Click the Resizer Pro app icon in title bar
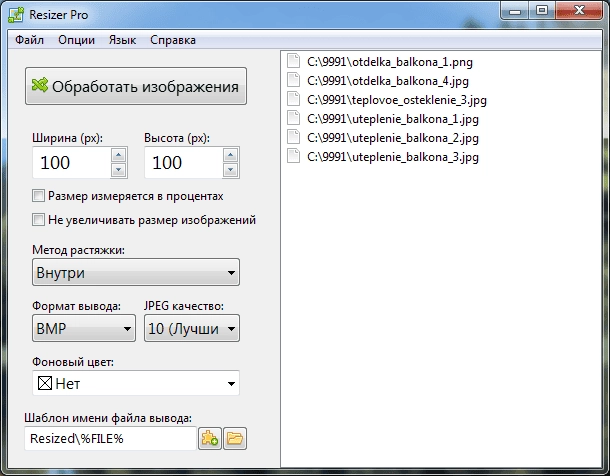The width and height of the screenshot is (610, 476). coord(16,15)
